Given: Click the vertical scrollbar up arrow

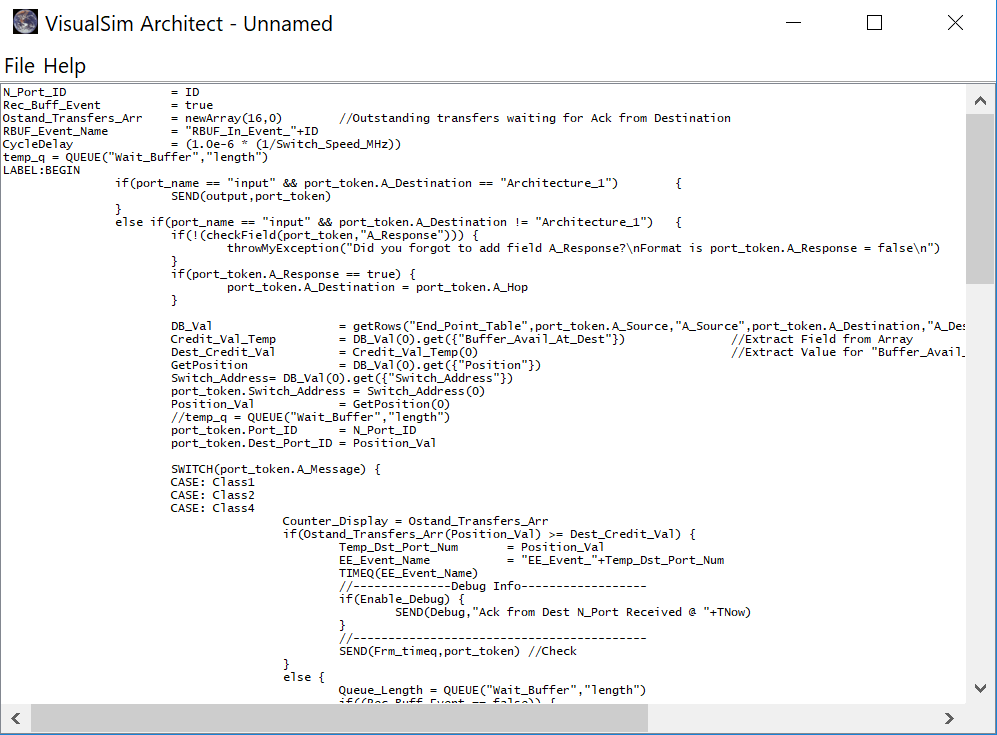Looking at the screenshot, I should [x=980, y=98].
